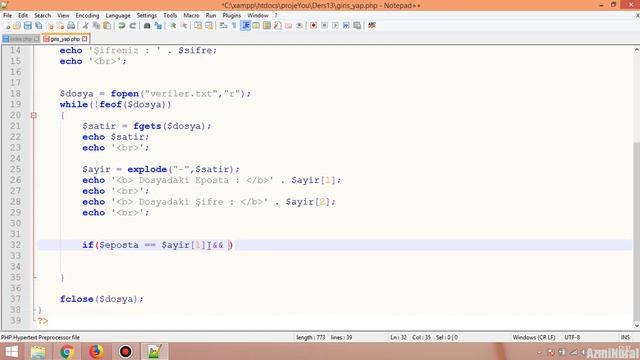This screenshot has width=640, height=360.
Task: Click the Playback macro icon
Action: 335,26
